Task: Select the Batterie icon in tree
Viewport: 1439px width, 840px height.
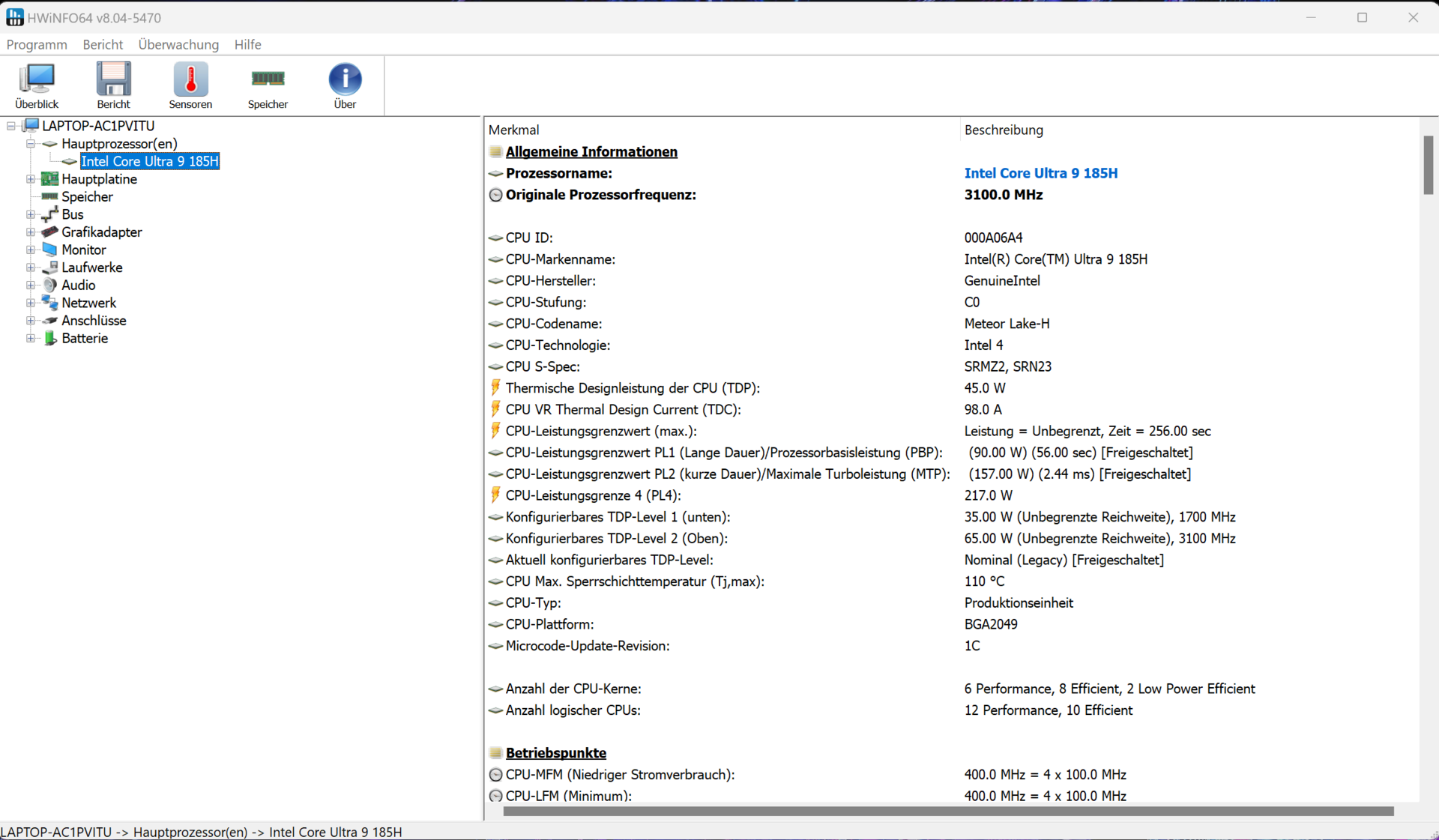Action: pos(50,339)
